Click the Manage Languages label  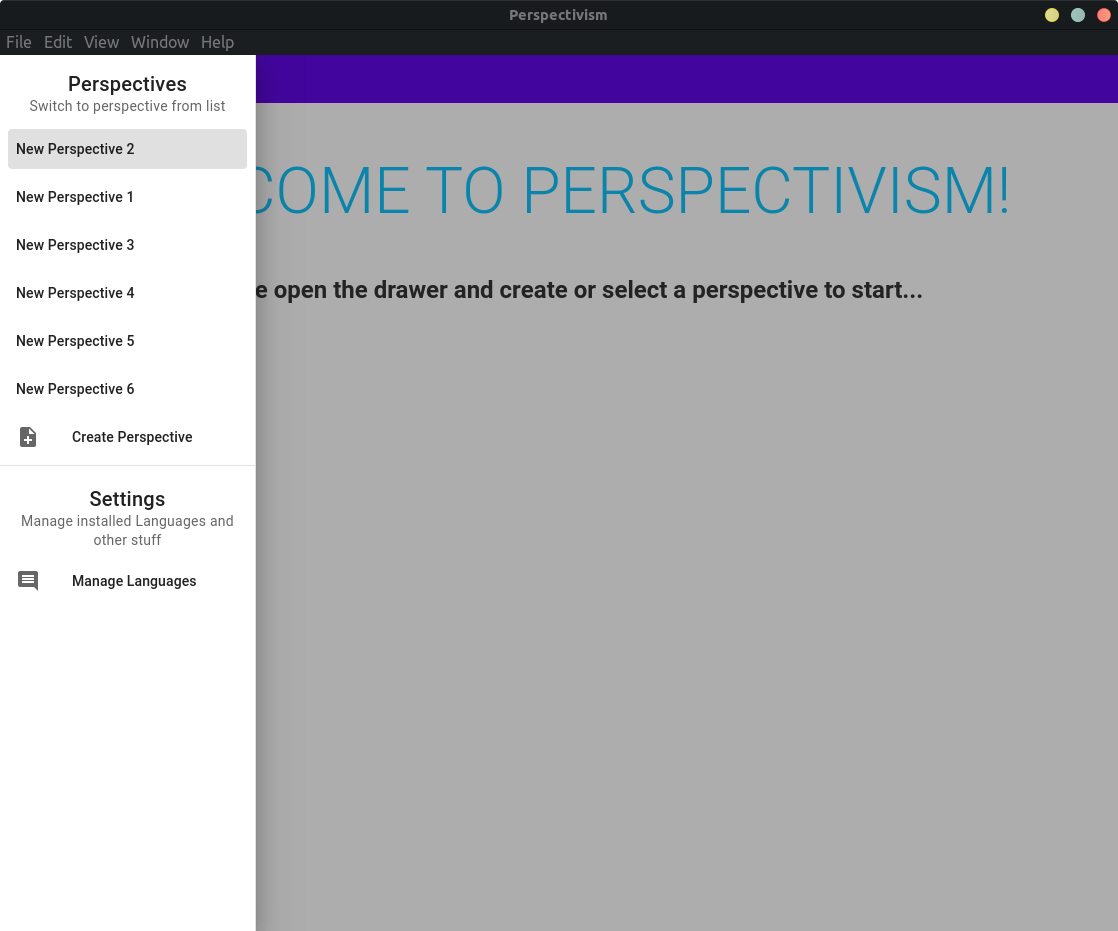[134, 581]
